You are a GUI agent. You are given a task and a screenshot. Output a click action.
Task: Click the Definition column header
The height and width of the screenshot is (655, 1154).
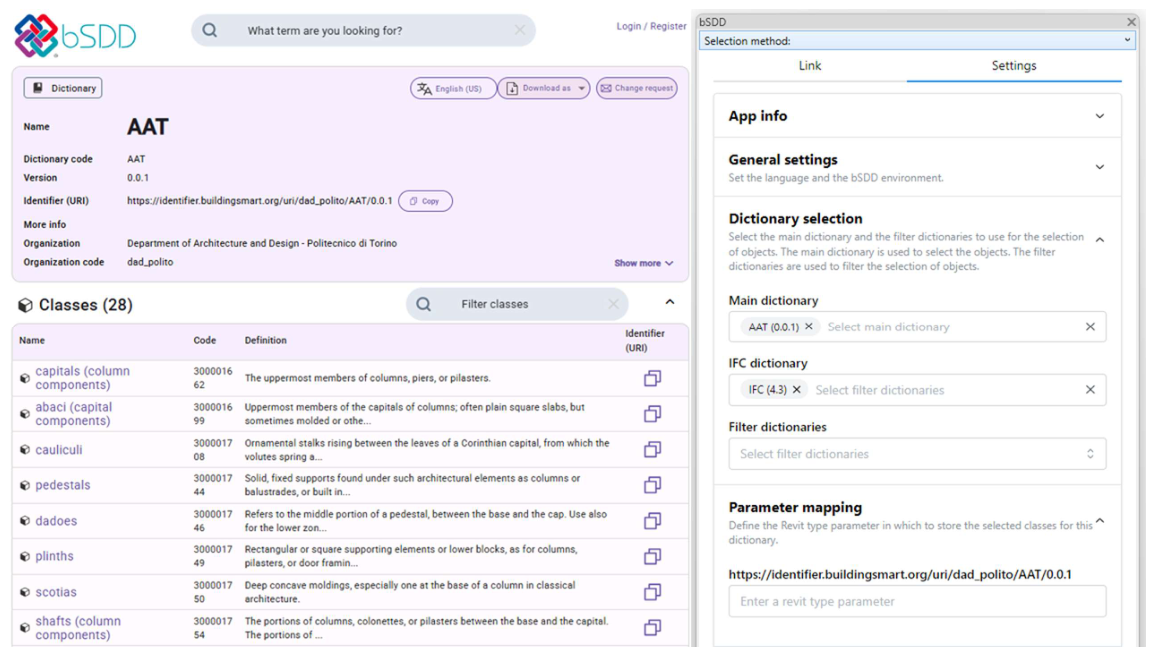click(266, 340)
